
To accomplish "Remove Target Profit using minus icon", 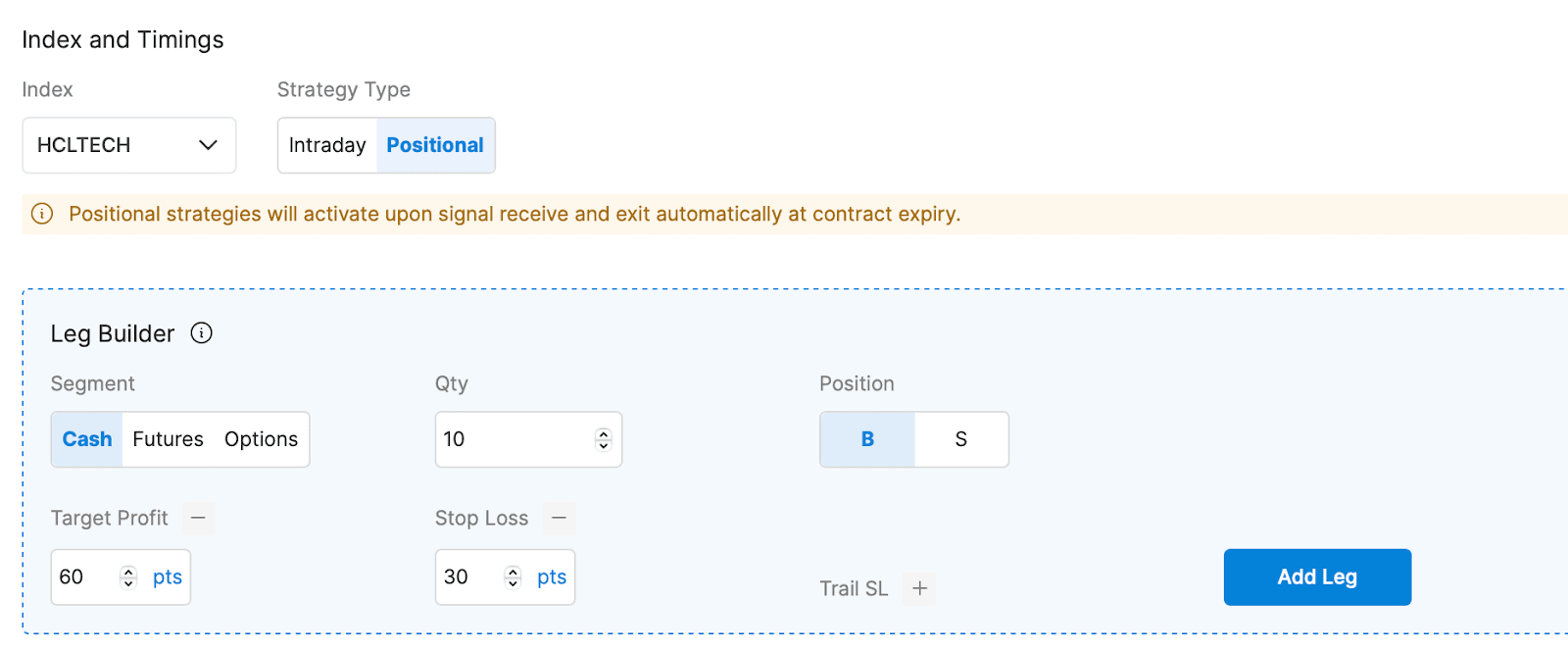I will pyautogui.click(x=198, y=518).
